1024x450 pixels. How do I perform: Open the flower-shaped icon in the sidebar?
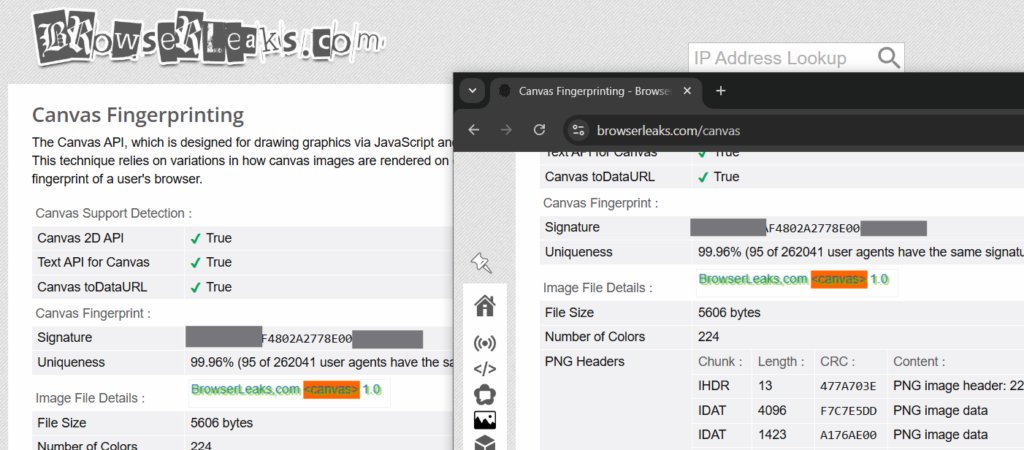[485, 394]
